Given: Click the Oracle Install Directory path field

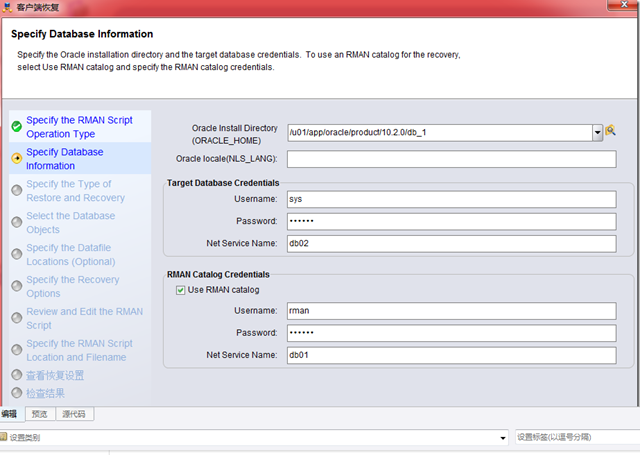Looking at the screenshot, I should click(440, 133).
